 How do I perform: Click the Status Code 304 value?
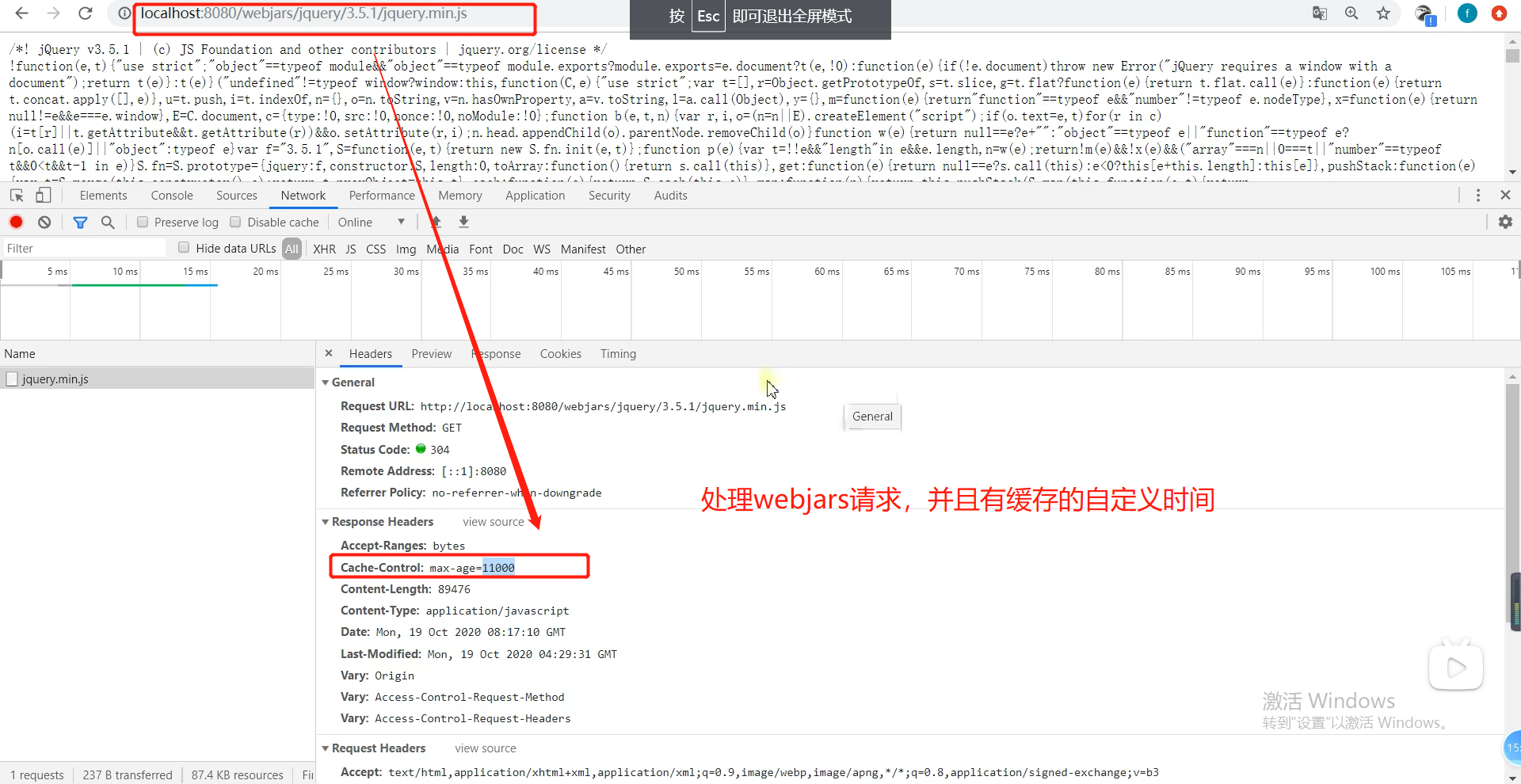[x=440, y=450]
